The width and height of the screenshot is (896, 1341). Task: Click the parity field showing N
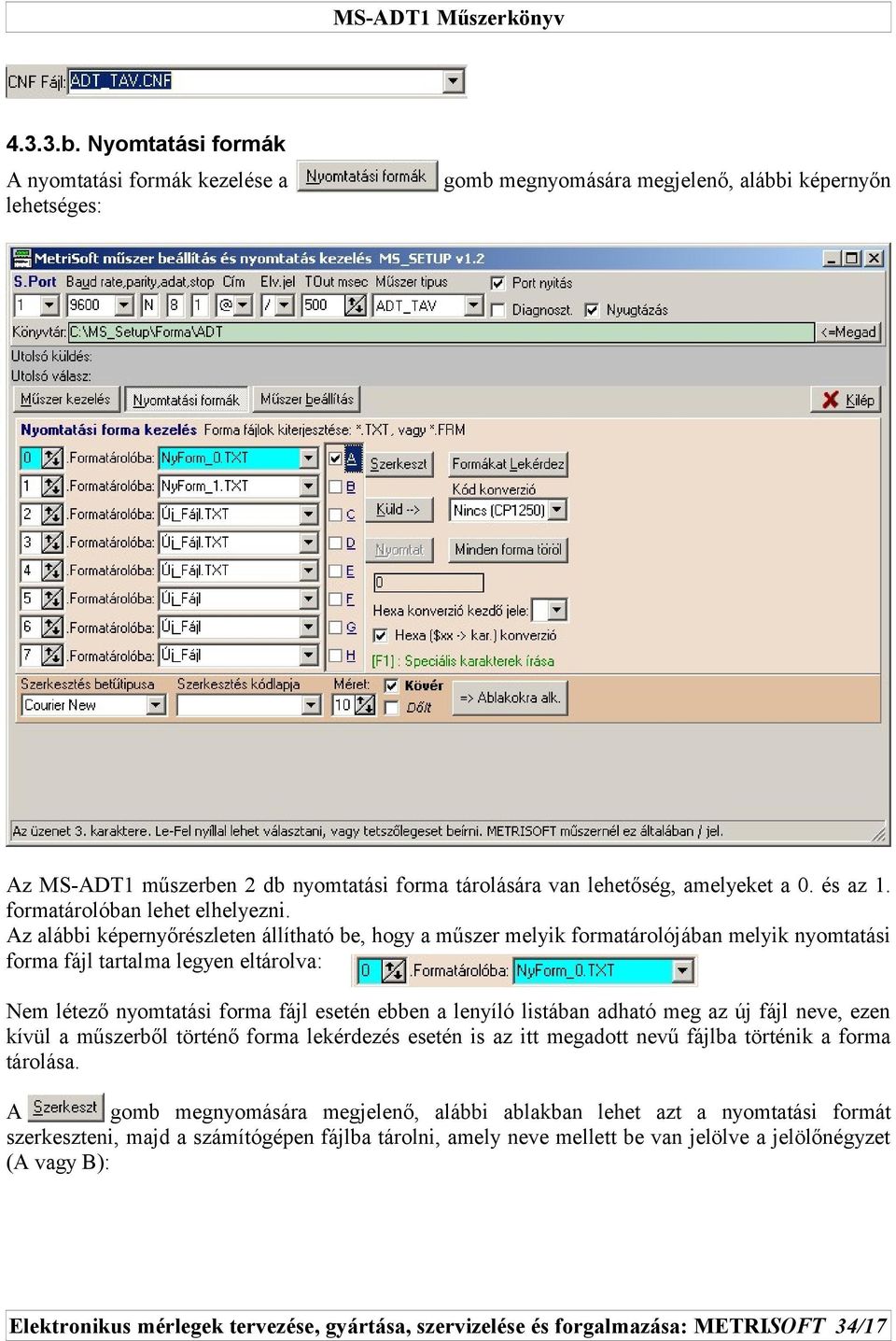pyautogui.click(x=150, y=305)
